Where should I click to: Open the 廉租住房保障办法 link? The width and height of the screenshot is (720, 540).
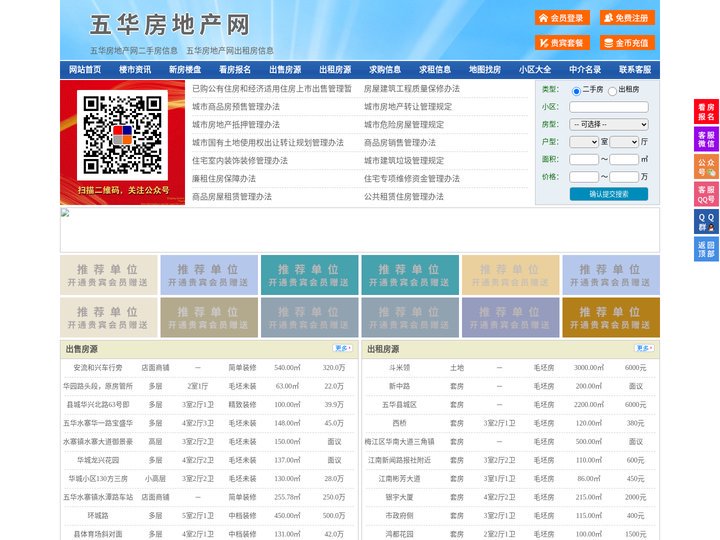coord(224,179)
